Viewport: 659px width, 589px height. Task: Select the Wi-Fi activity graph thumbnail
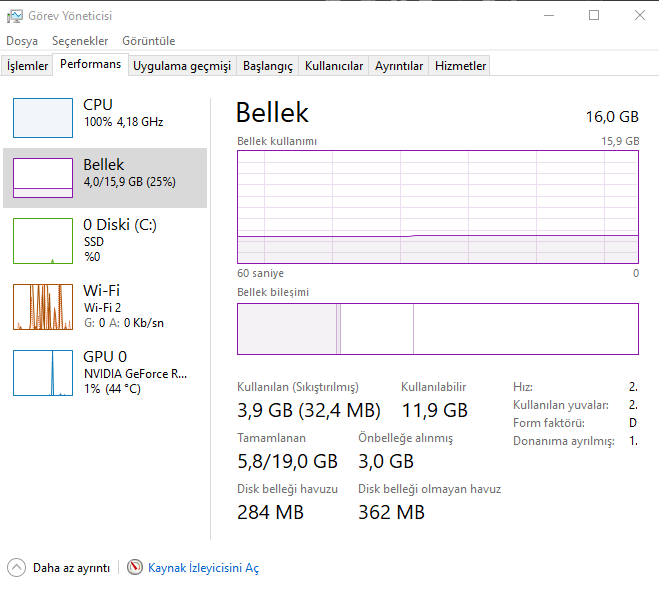pyautogui.click(x=43, y=306)
